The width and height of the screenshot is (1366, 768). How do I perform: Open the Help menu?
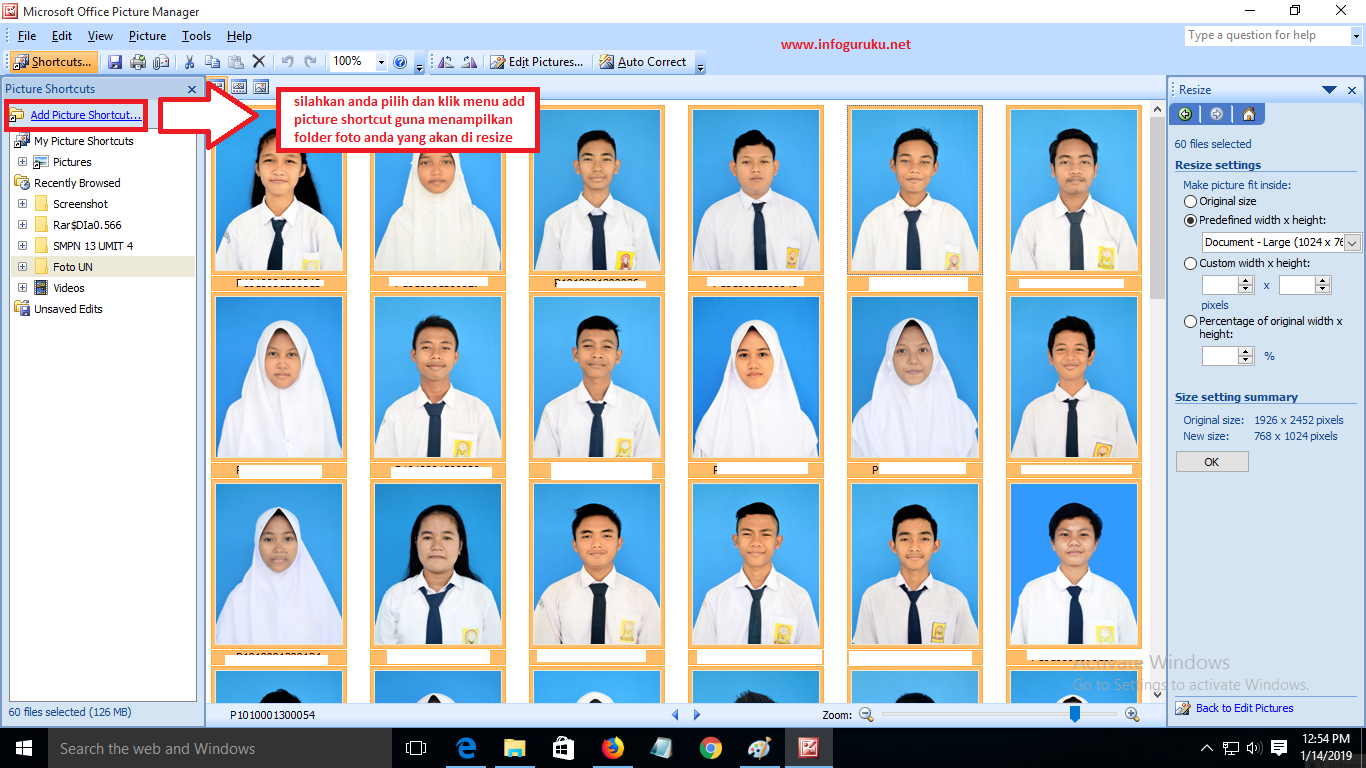239,36
